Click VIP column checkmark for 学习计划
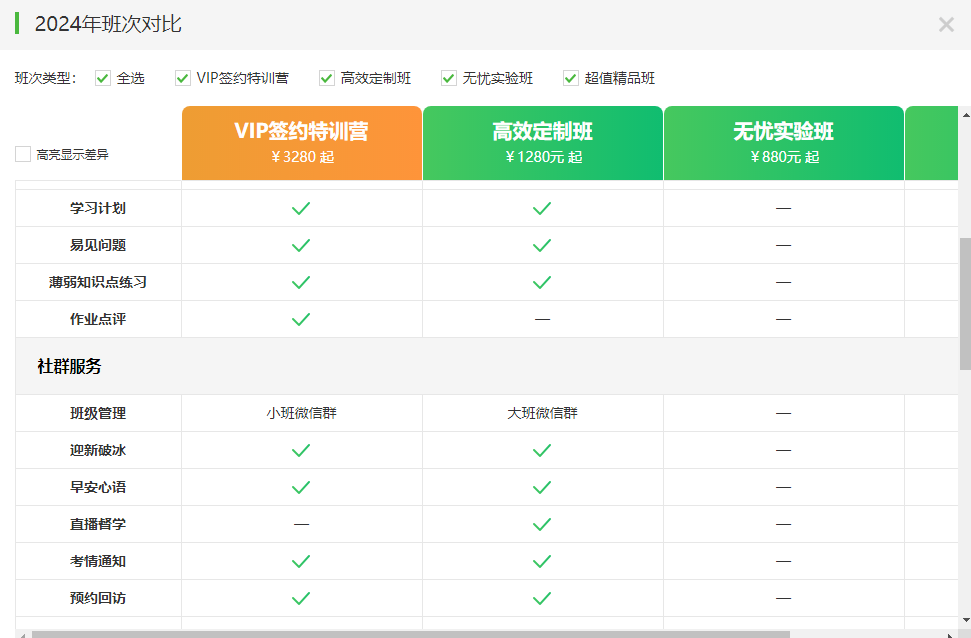This screenshot has height=638, width=971. click(x=301, y=208)
